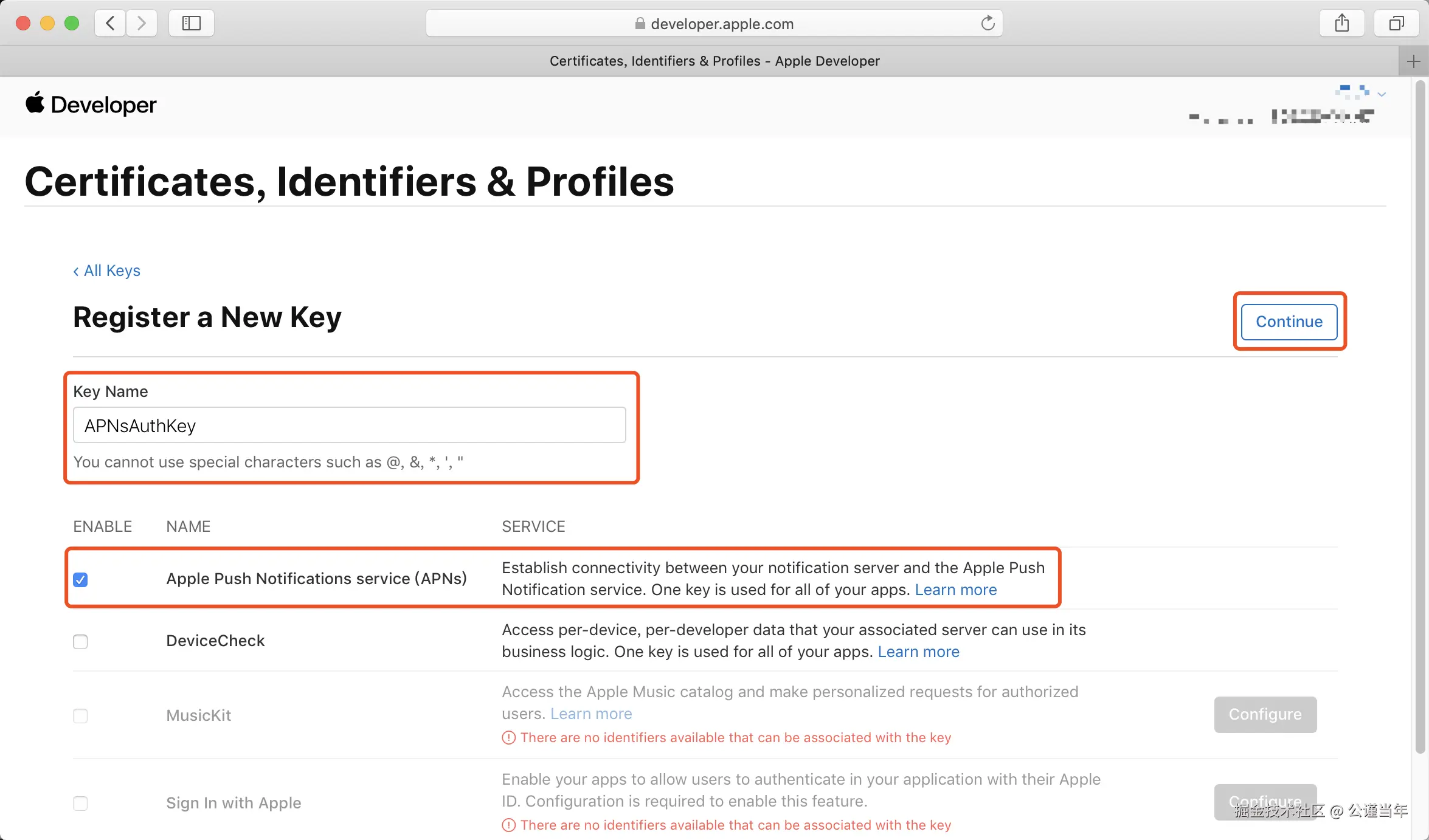The image size is (1429, 840).
Task: Enable the DeviceCheck checkbox
Action: [80, 642]
